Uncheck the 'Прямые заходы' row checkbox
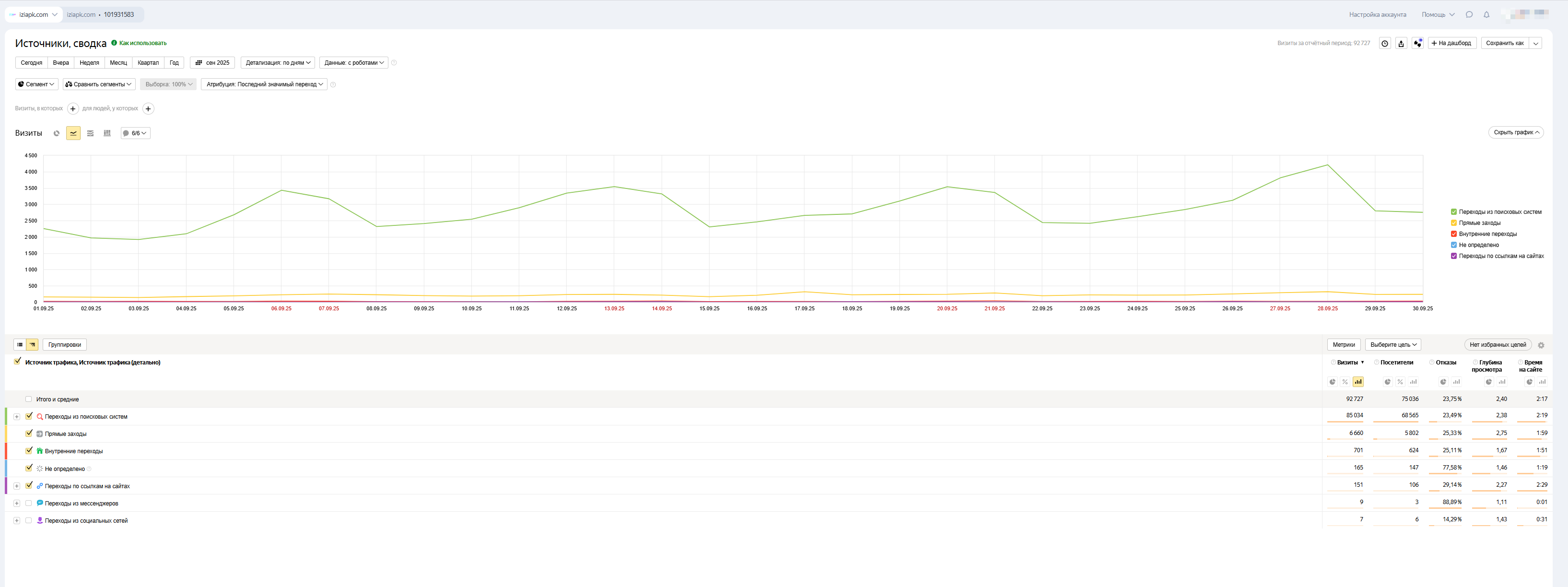This screenshot has width=1568, height=587. pos(29,434)
